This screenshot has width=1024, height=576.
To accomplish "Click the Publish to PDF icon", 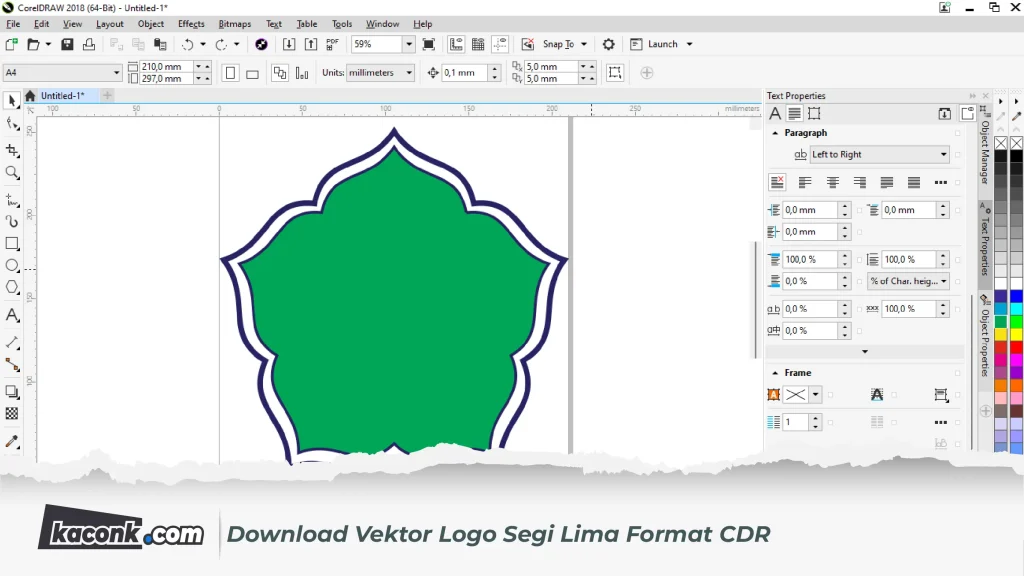I will [x=332, y=44].
